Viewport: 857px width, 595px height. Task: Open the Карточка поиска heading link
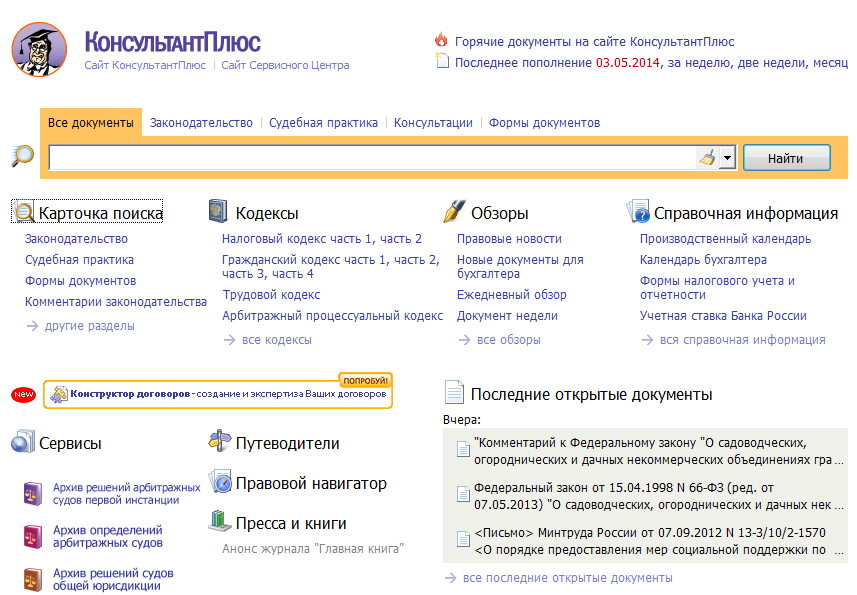click(101, 213)
